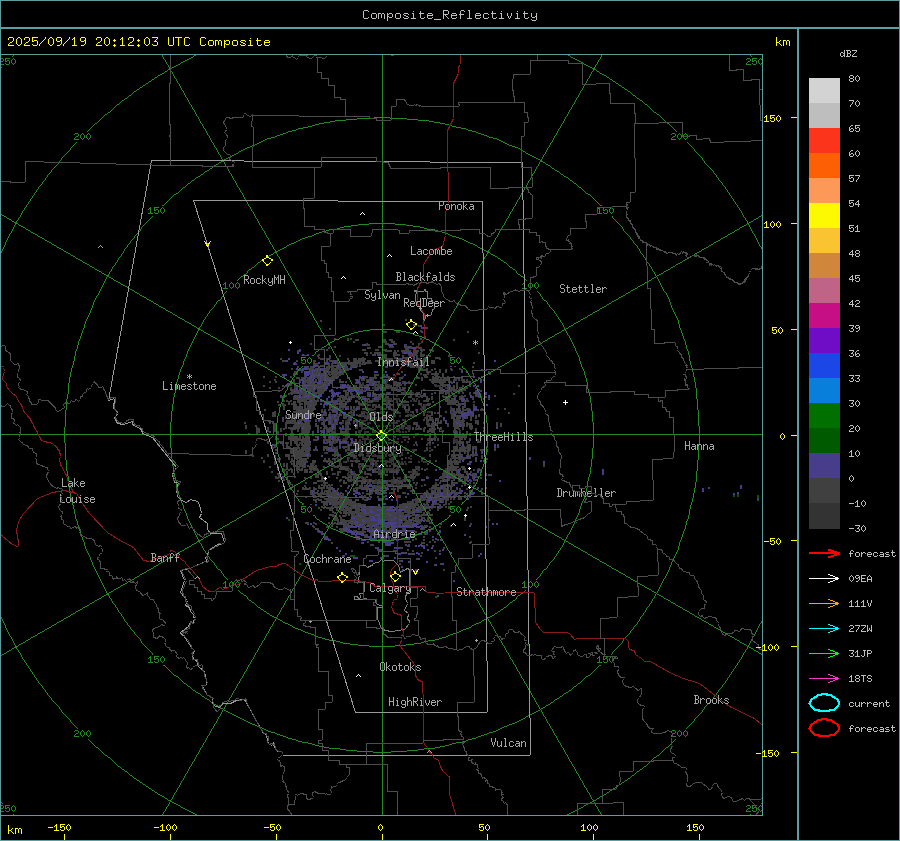Click the orange 111V arrow legend icon
The height and width of the screenshot is (841, 900).
[824, 603]
